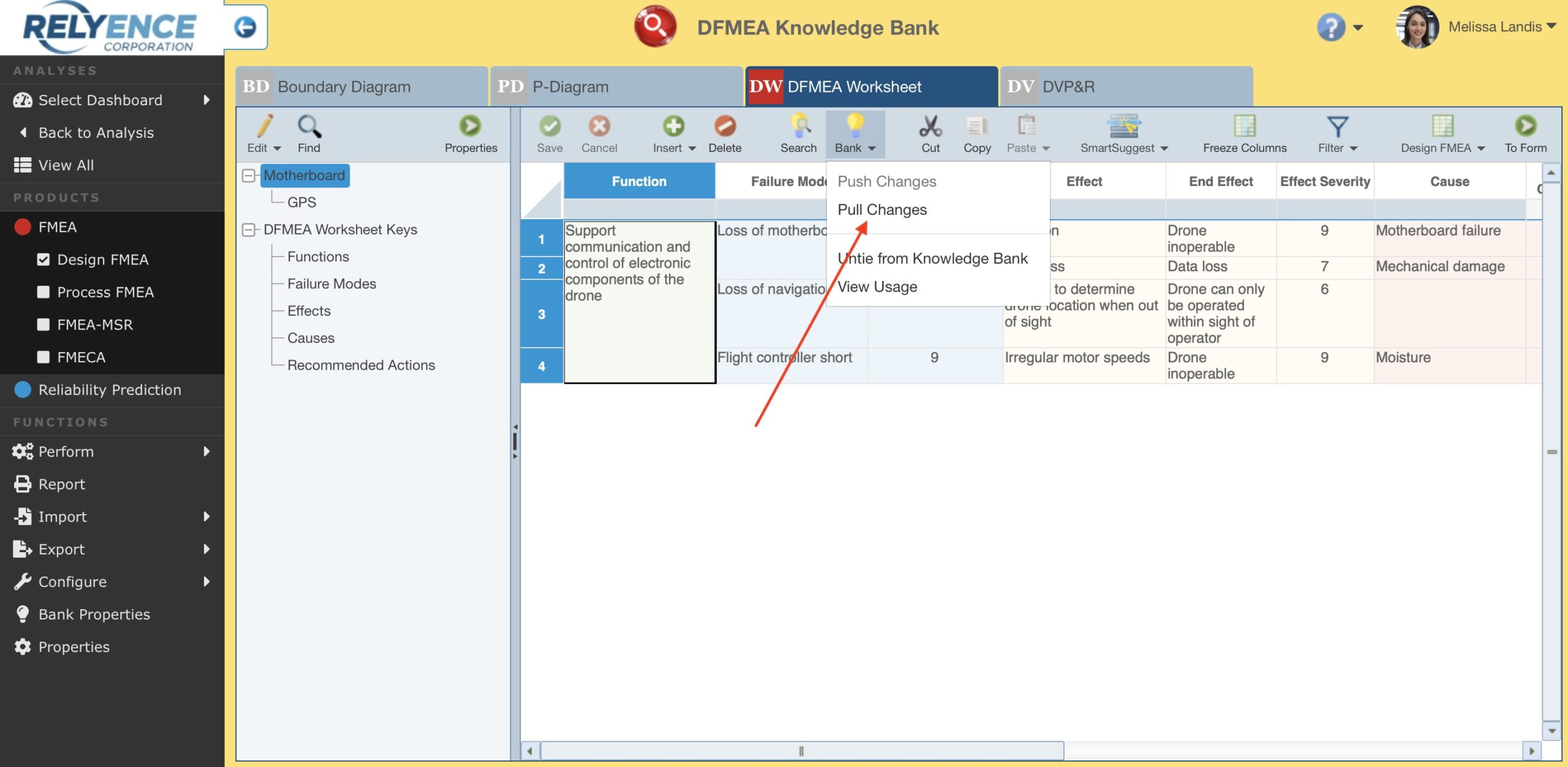Choose Push Changes menu item

click(x=886, y=181)
